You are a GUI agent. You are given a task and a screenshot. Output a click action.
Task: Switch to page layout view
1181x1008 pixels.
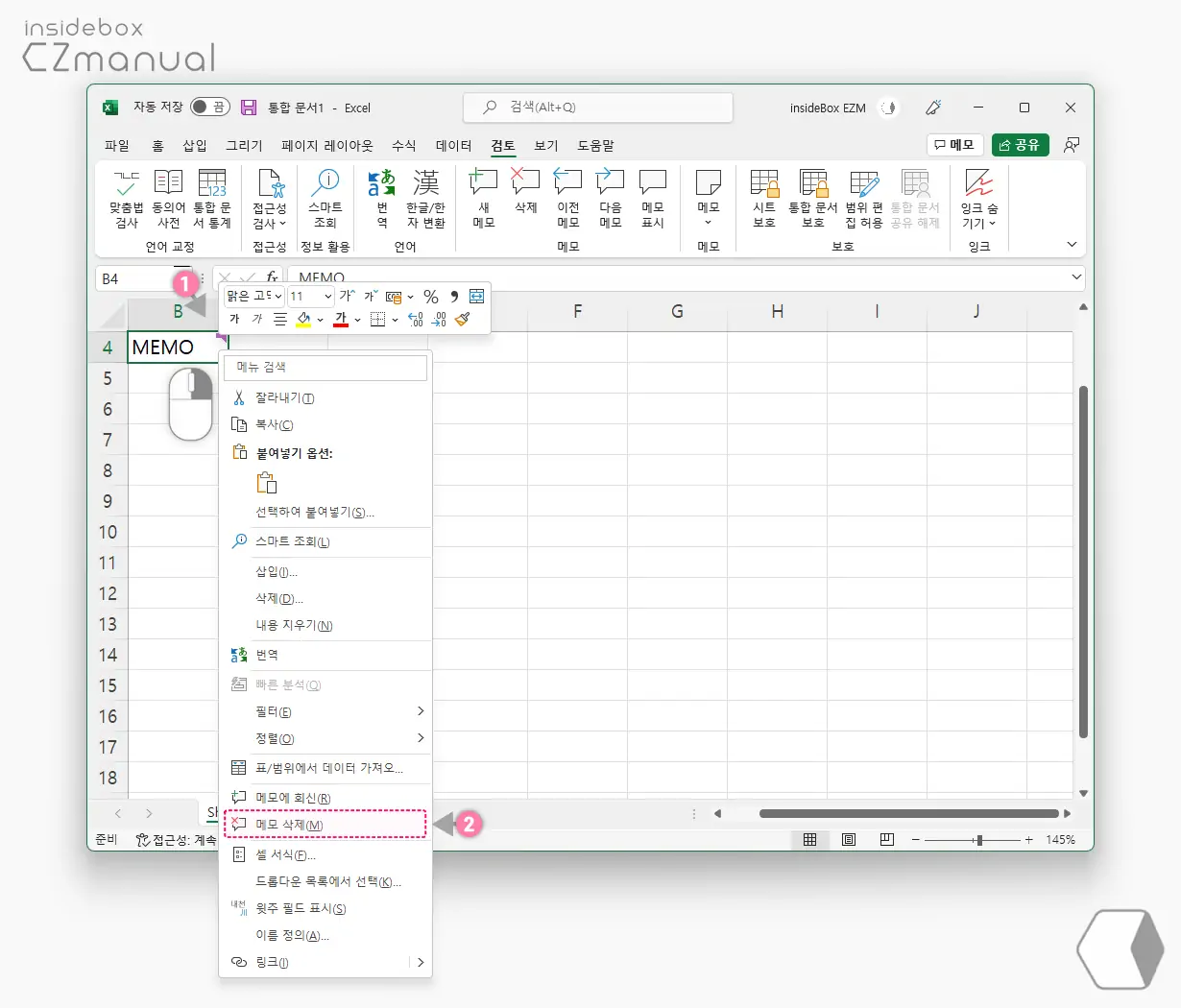[x=849, y=839]
